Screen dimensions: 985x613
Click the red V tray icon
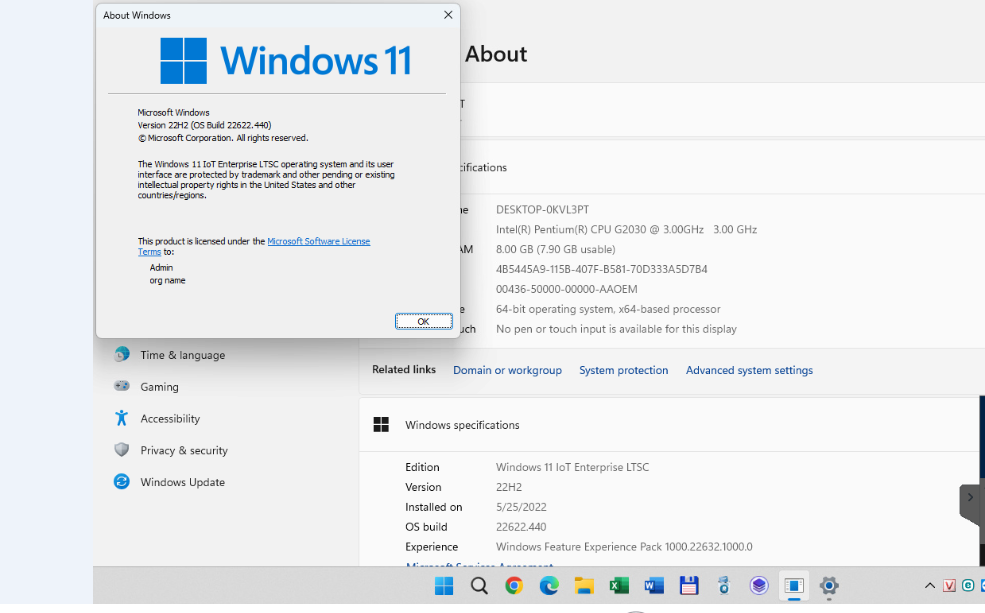pyautogui.click(x=949, y=586)
